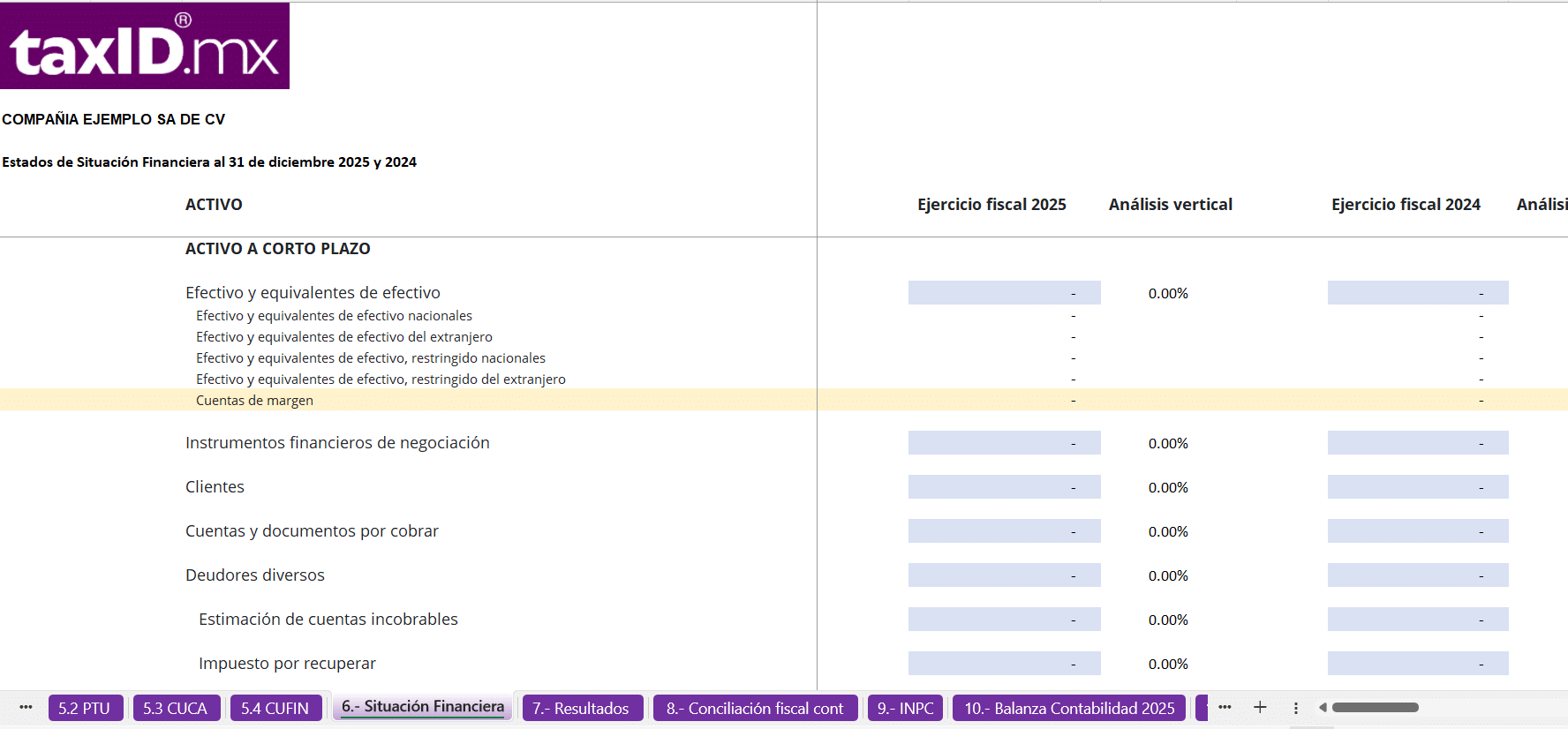Viewport: 1568px width, 729px height.
Task: Open sheet options vertical dots menu
Action: pos(1295,708)
